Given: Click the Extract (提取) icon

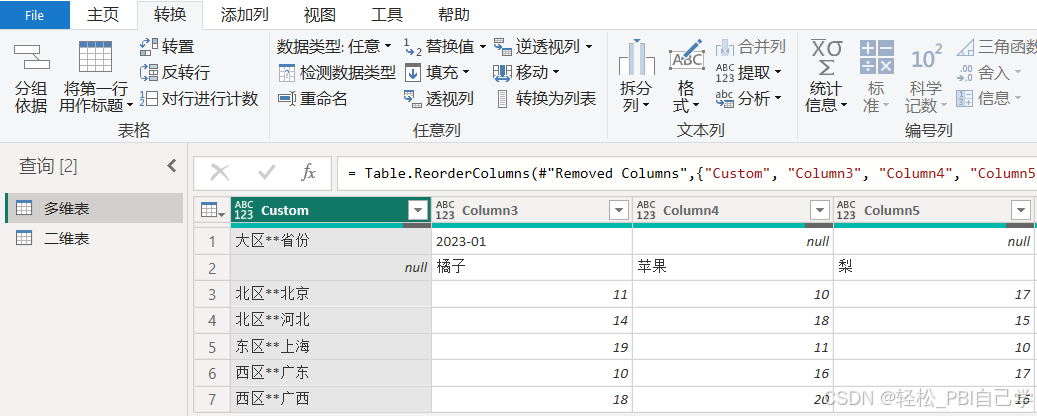Looking at the screenshot, I should tap(726, 72).
